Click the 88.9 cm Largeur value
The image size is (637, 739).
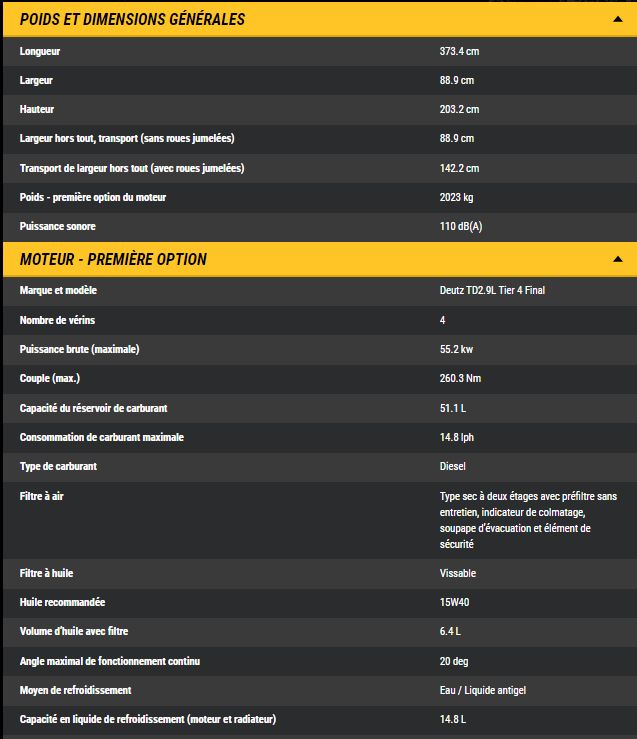pos(457,80)
